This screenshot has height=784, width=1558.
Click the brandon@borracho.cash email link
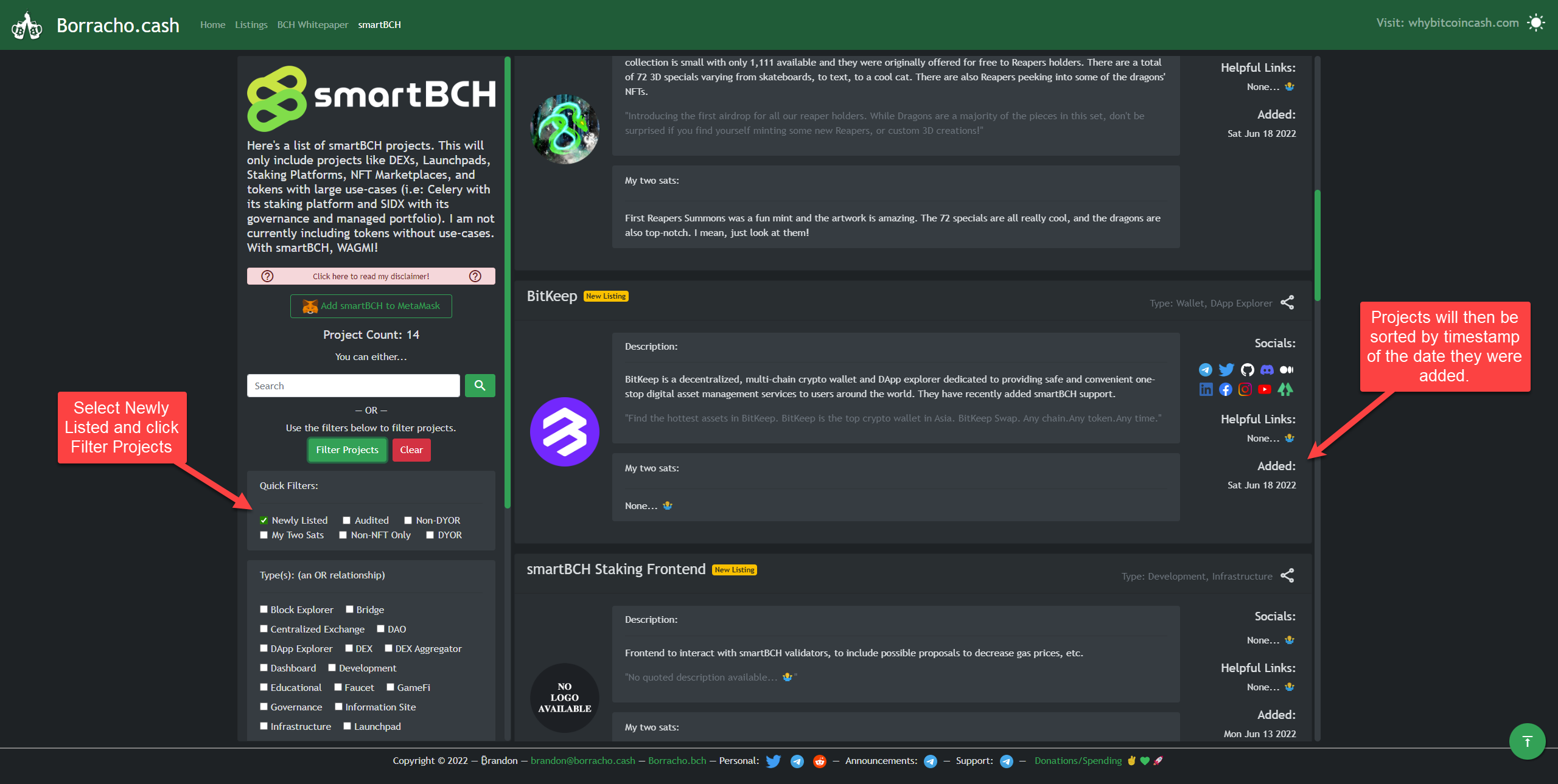point(582,761)
